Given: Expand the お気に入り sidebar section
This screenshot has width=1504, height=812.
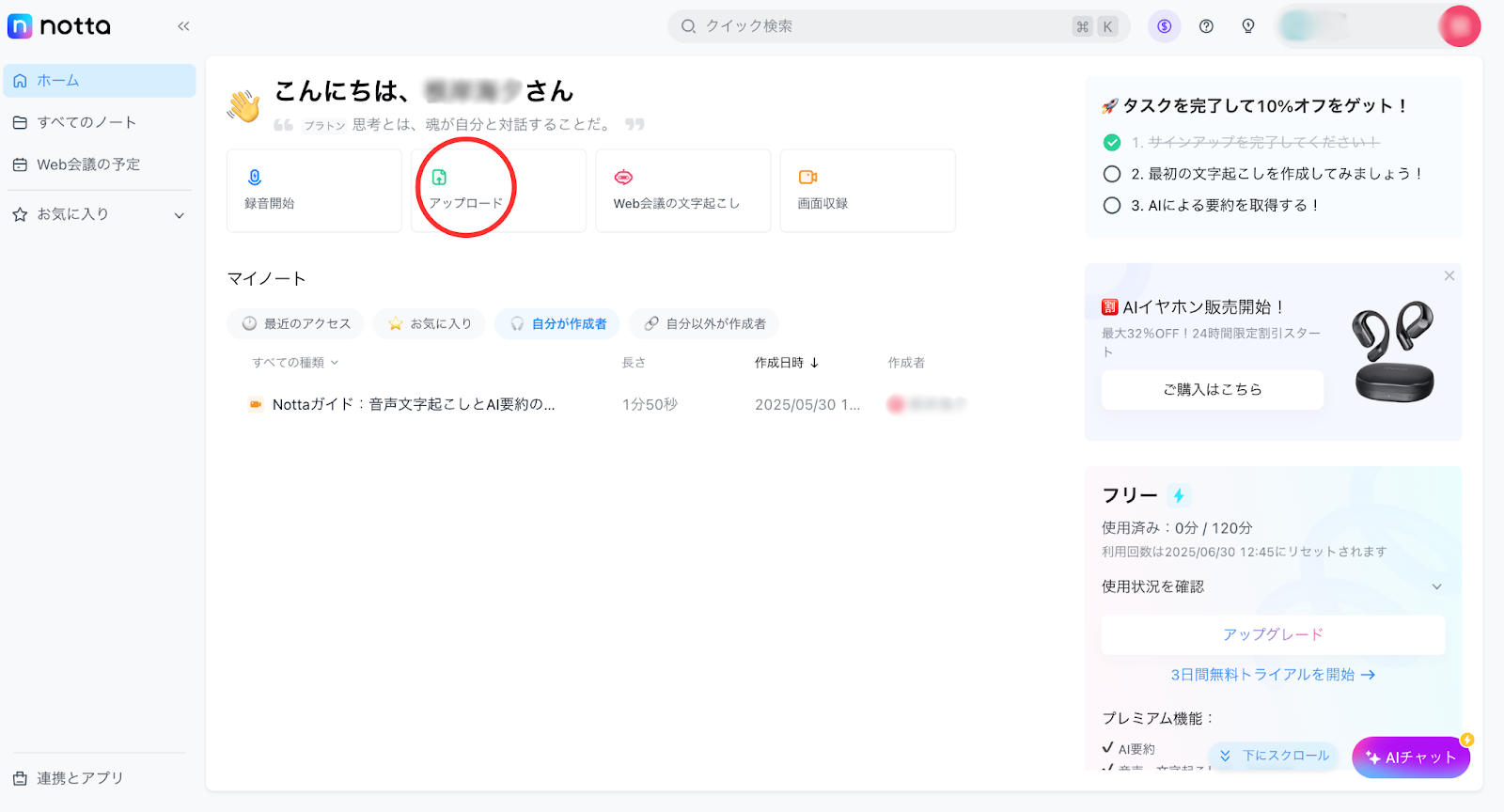Looking at the screenshot, I should [179, 215].
